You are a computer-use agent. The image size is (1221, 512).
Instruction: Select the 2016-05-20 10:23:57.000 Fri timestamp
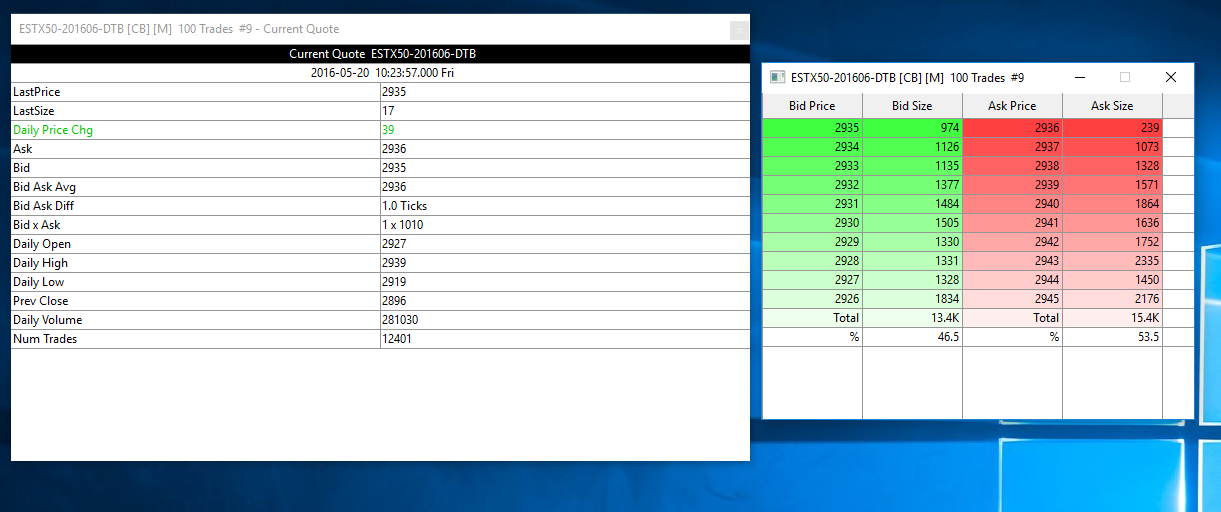tap(383, 73)
